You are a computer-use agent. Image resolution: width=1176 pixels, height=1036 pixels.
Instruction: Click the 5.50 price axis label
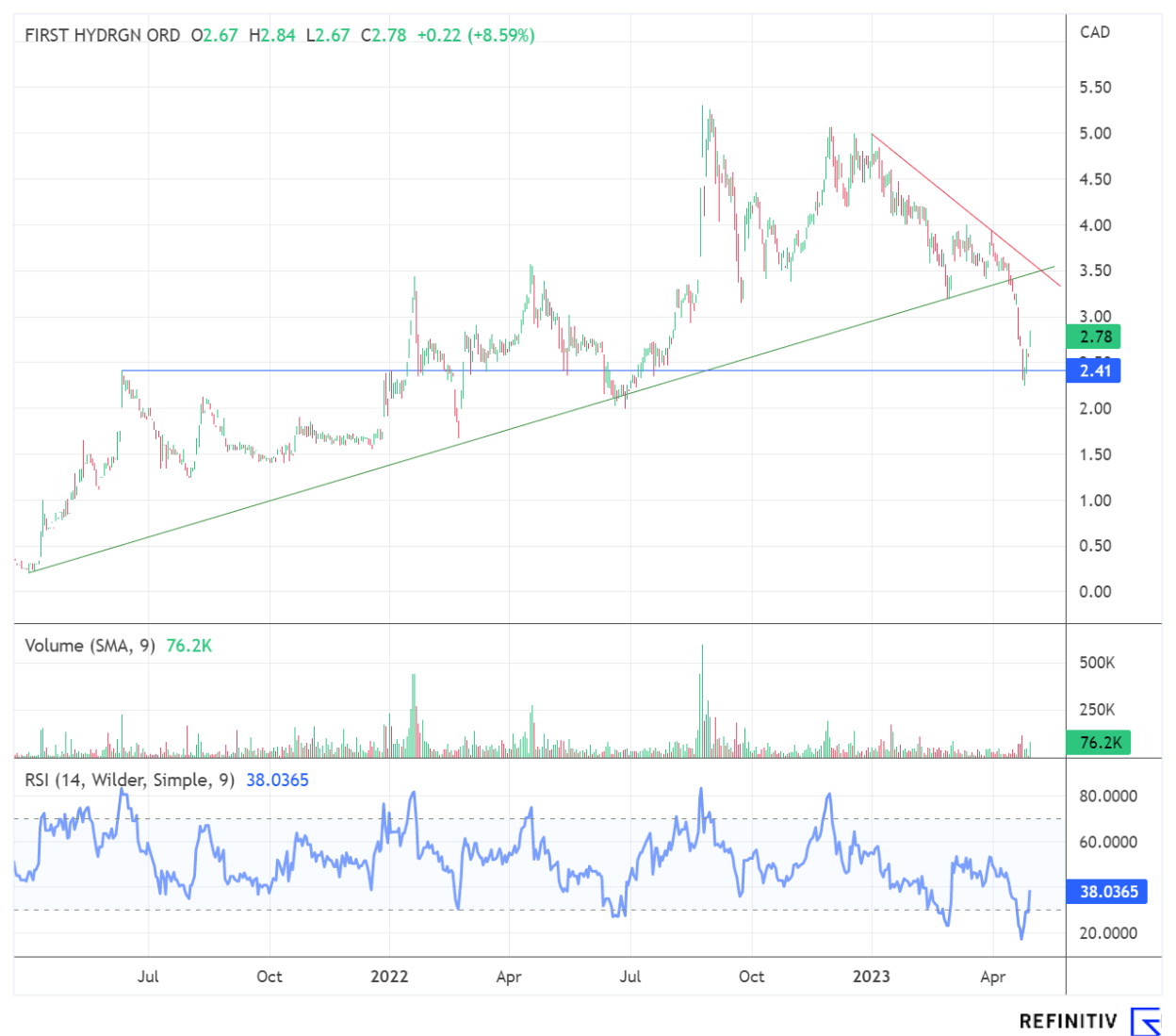1095,88
